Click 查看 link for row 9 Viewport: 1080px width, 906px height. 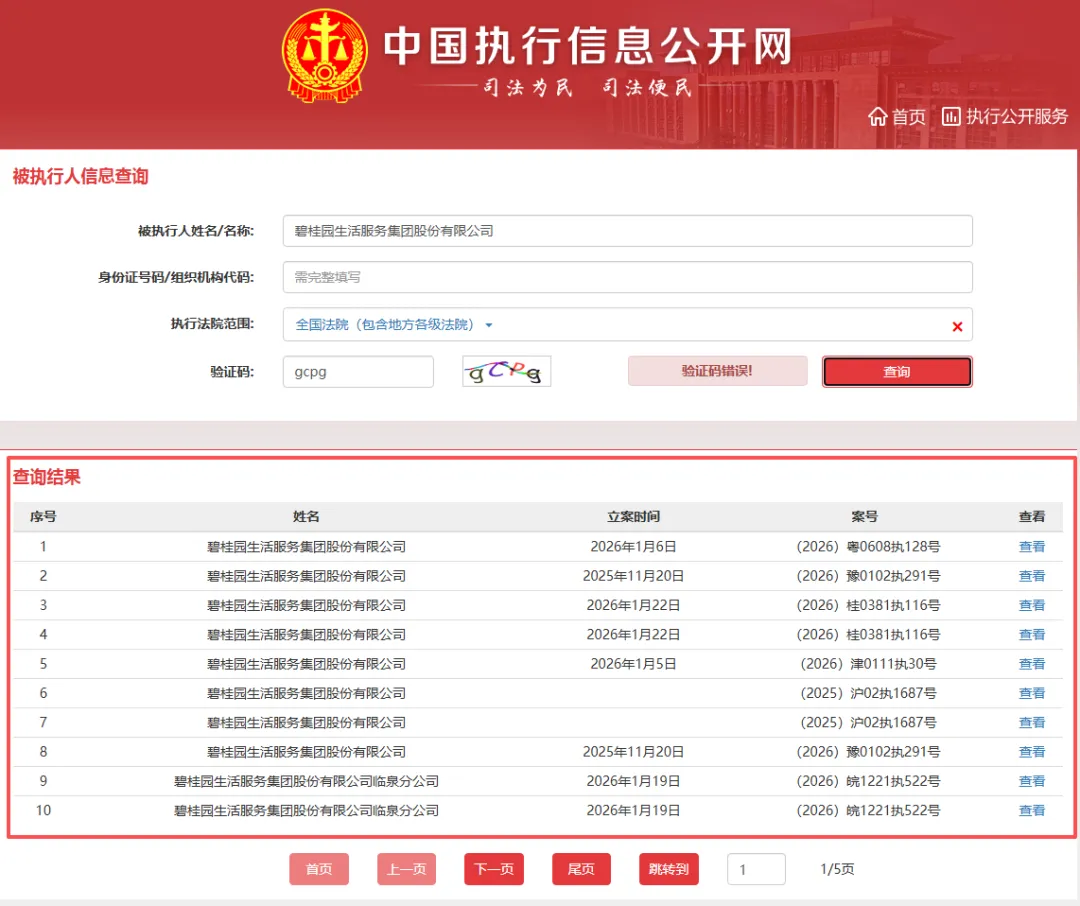click(1032, 781)
